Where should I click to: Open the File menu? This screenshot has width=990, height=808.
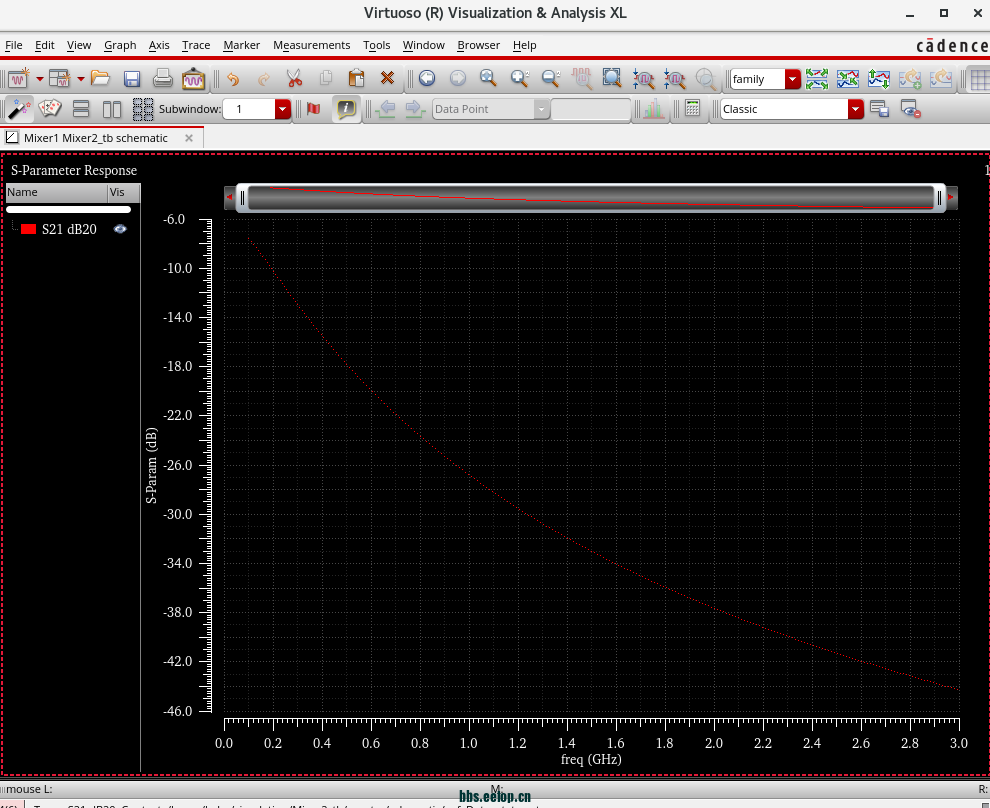[x=13, y=45]
